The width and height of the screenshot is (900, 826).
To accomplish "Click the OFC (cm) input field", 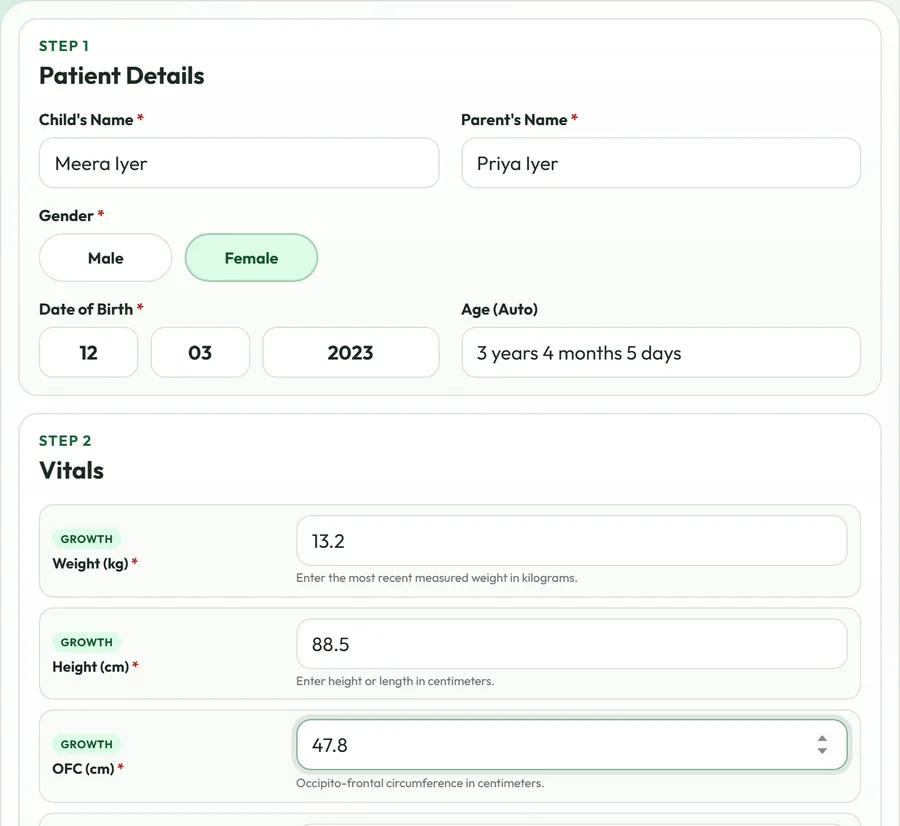I will [x=572, y=745].
